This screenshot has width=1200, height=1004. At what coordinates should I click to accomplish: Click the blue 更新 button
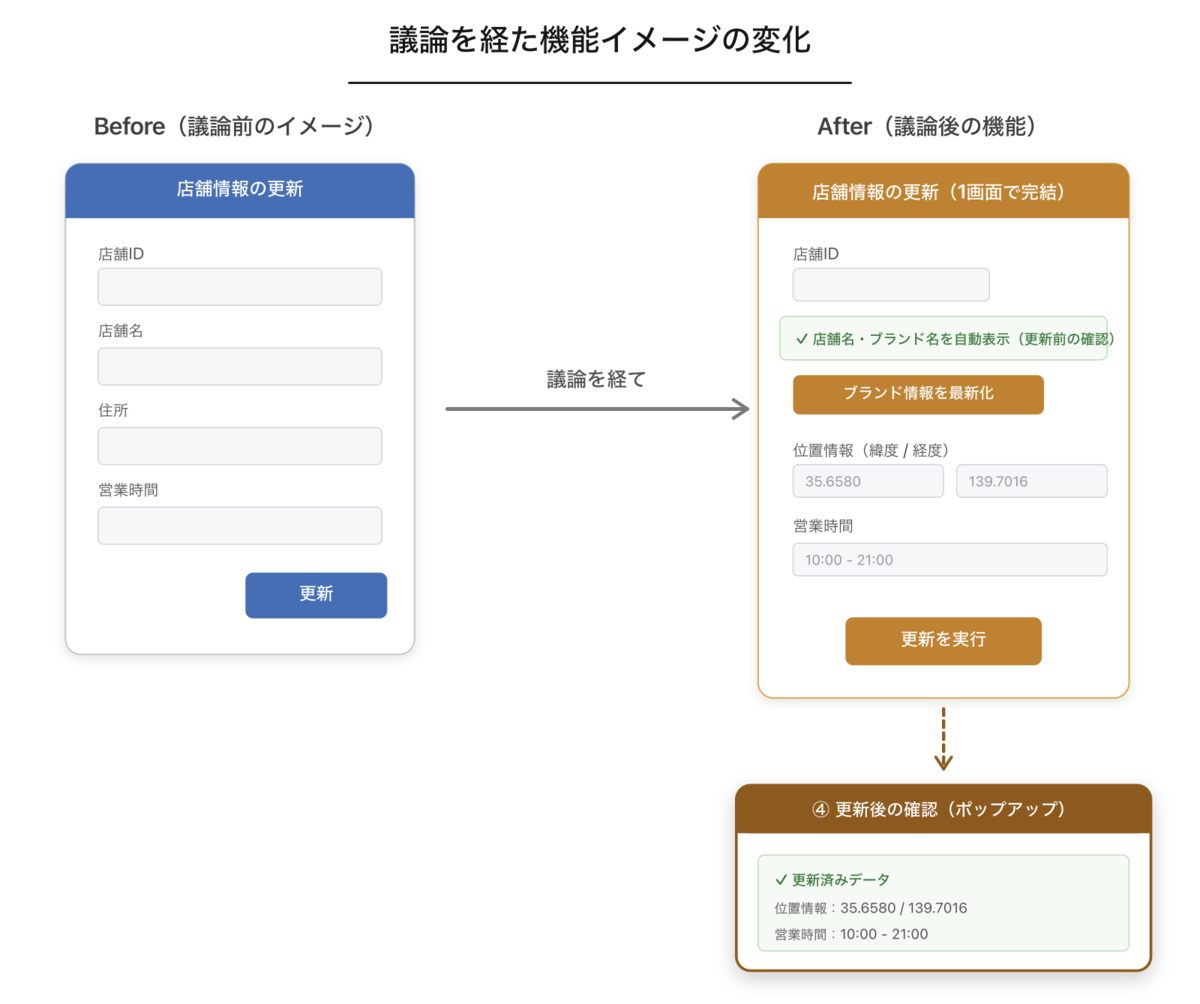click(x=316, y=595)
